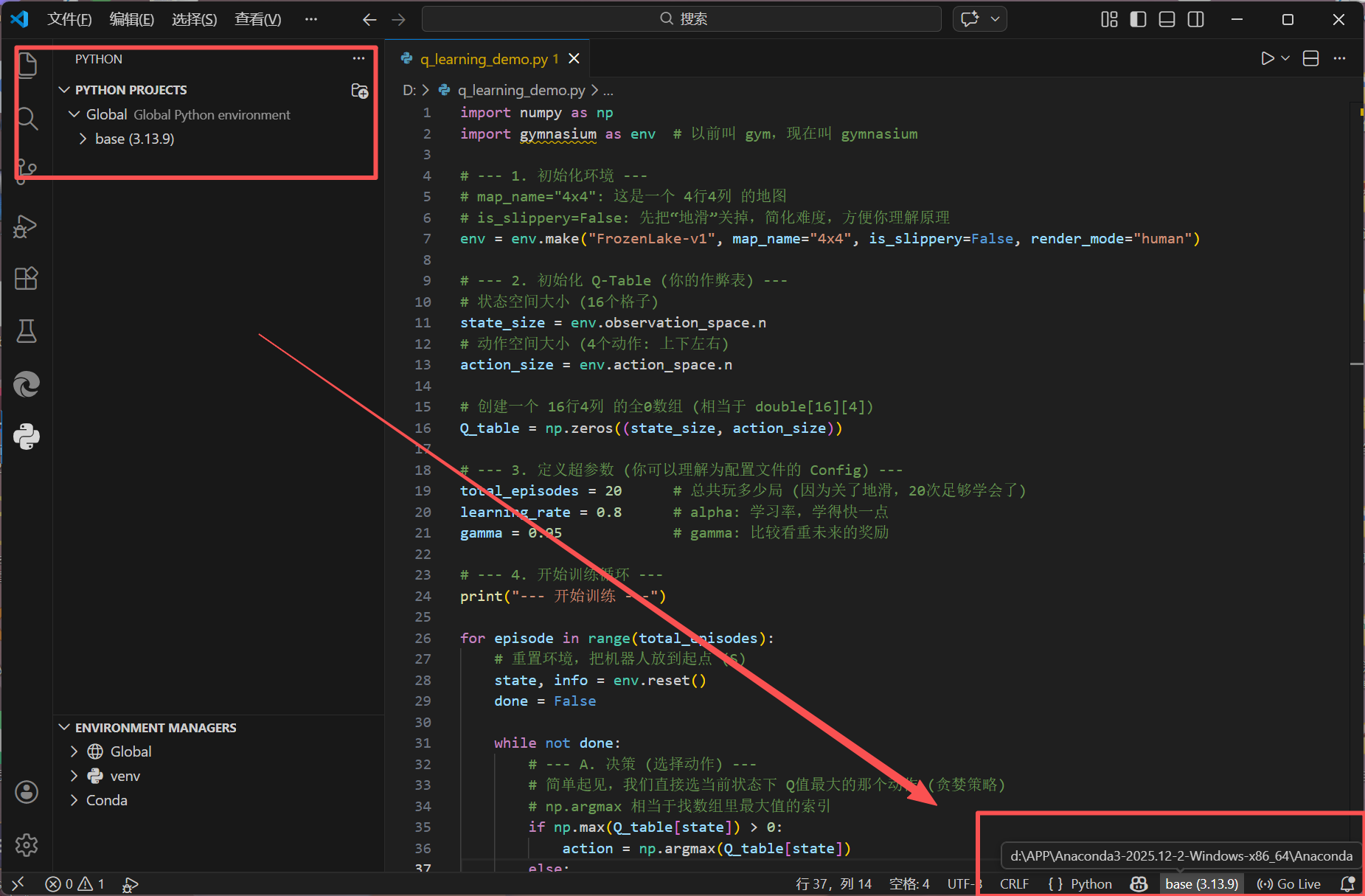Expand the venv environment manager

pyautogui.click(x=74, y=776)
